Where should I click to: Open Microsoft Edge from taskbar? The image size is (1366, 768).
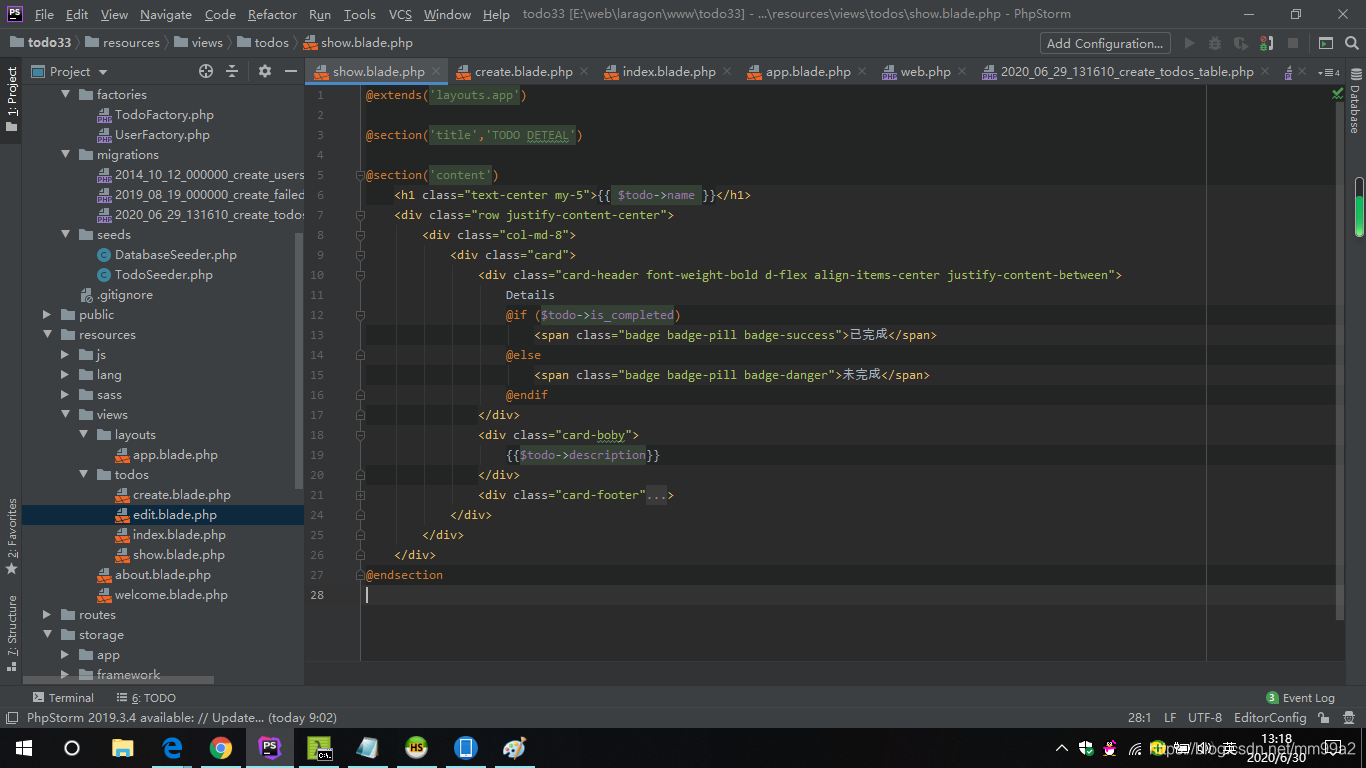[x=172, y=748]
